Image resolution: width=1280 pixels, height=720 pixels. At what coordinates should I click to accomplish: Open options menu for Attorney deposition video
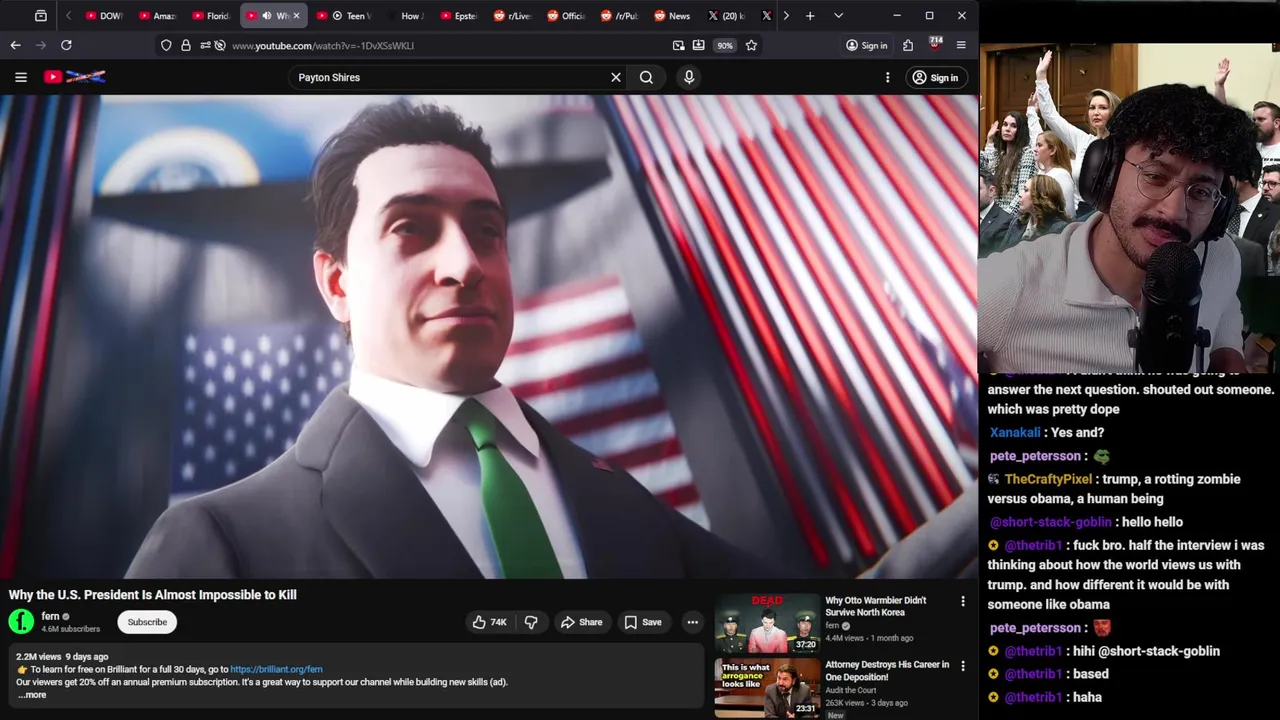(x=963, y=666)
